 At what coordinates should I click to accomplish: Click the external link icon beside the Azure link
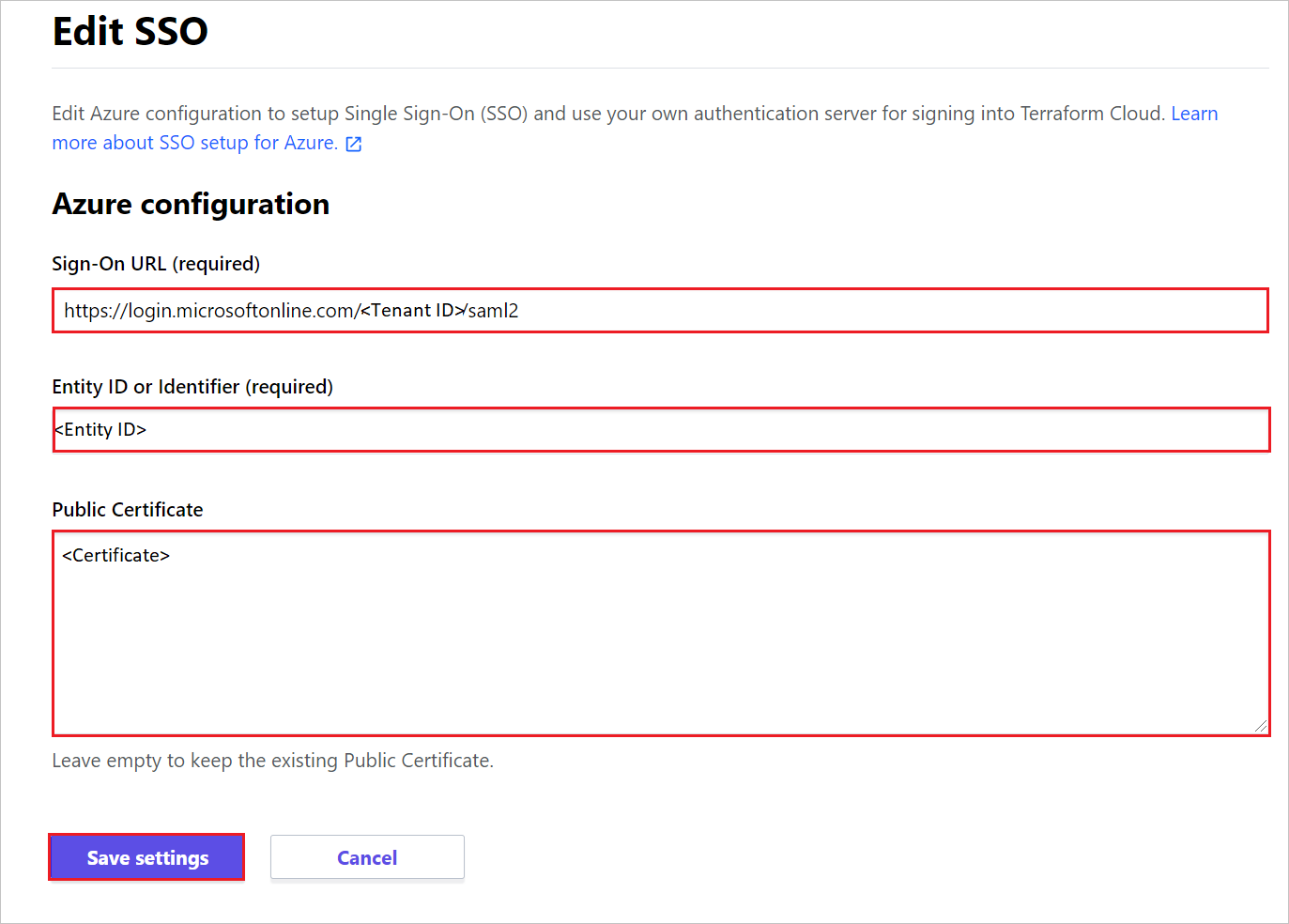point(353,143)
